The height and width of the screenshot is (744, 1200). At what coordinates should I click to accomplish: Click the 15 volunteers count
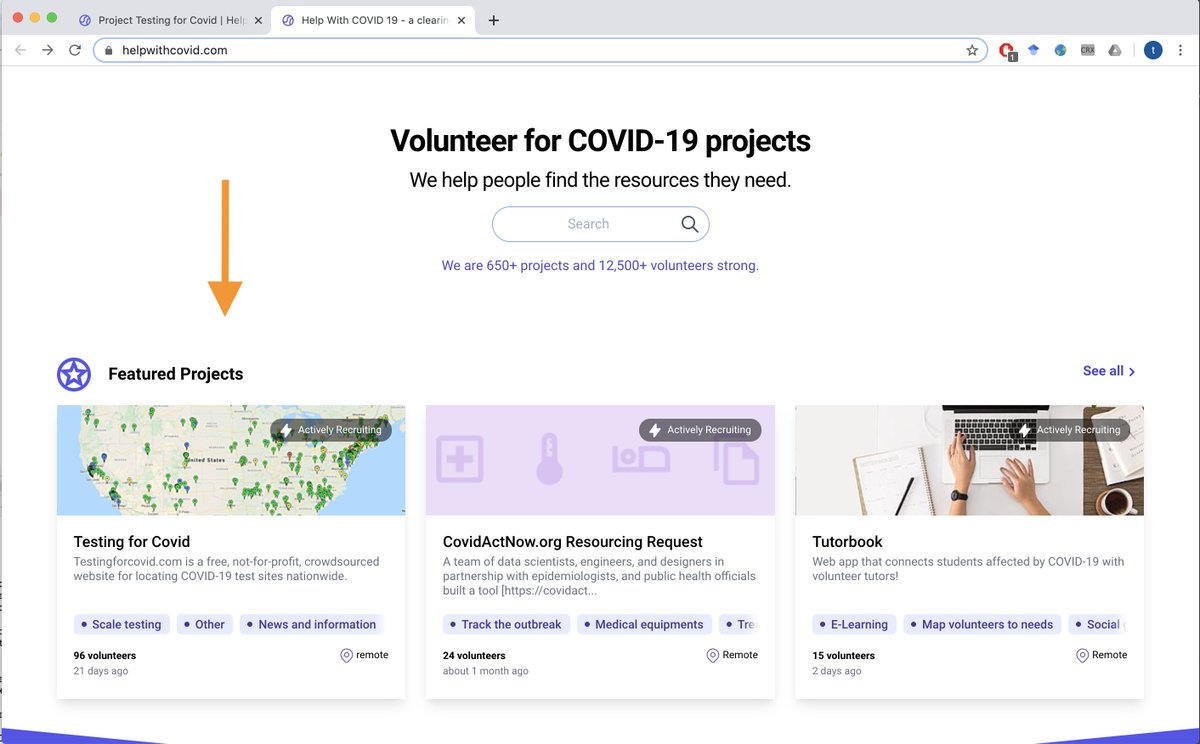click(843, 656)
